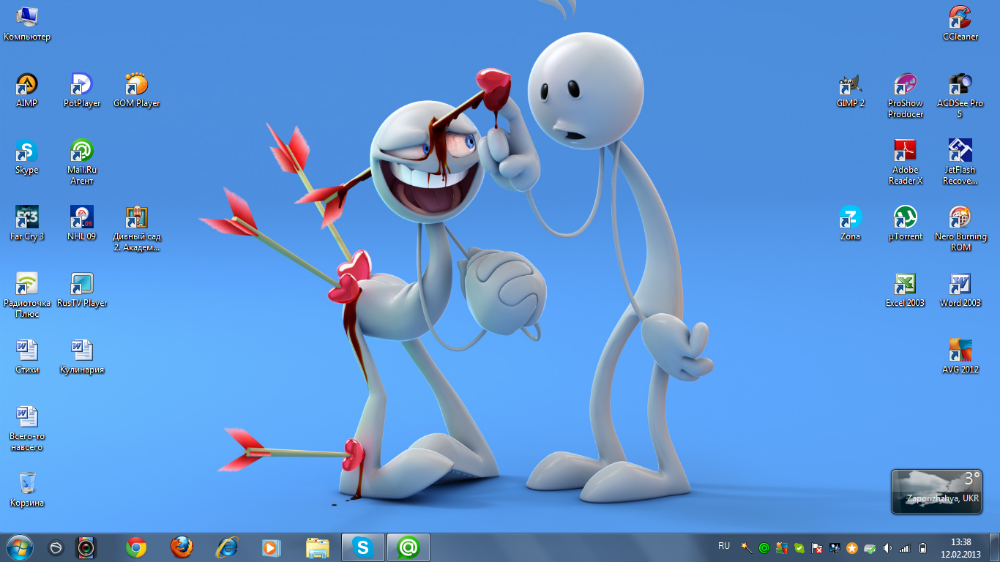1000x562 pixels.
Task: Select the Корзина recycle bin
Action: [27, 489]
